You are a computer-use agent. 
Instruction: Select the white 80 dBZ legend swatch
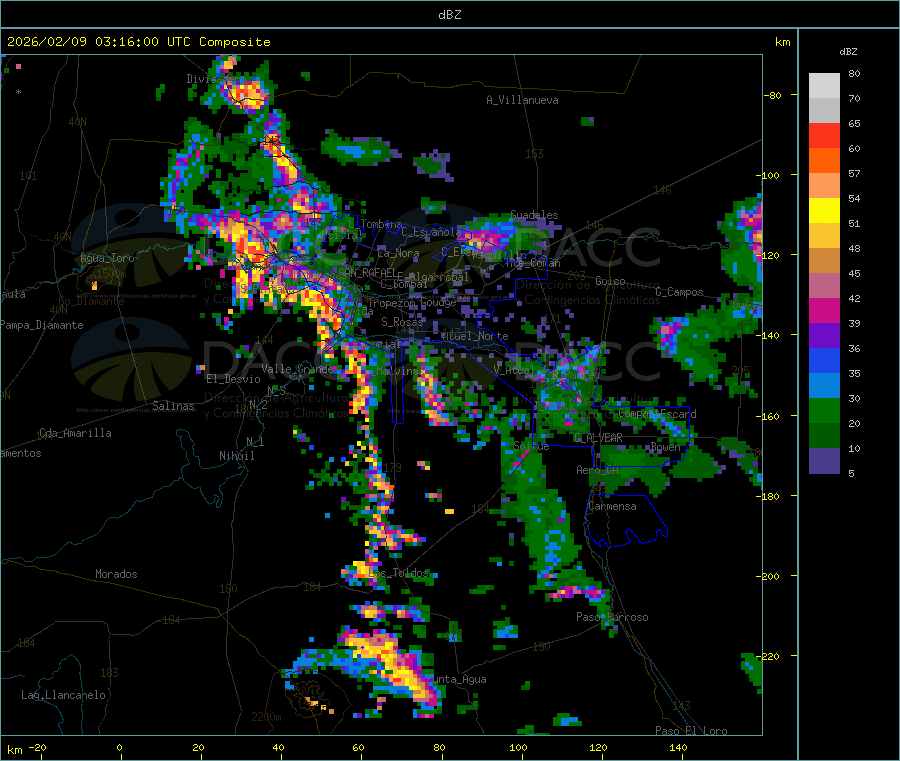(x=824, y=86)
